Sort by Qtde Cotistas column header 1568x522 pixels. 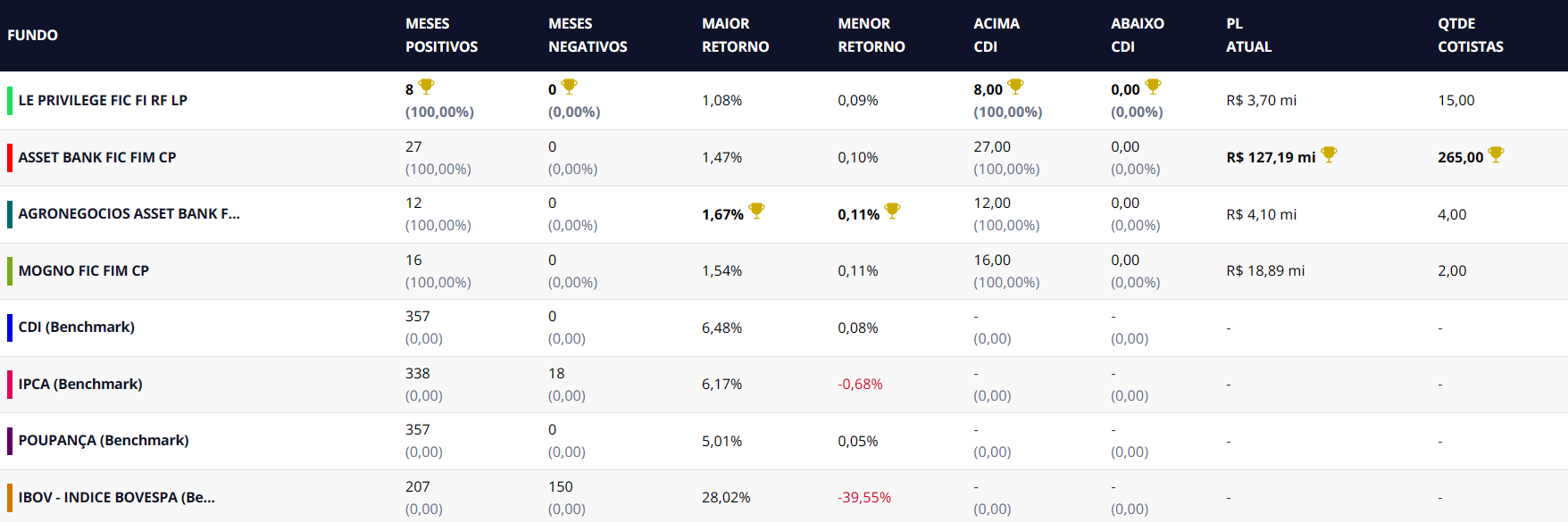click(x=1470, y=35)
